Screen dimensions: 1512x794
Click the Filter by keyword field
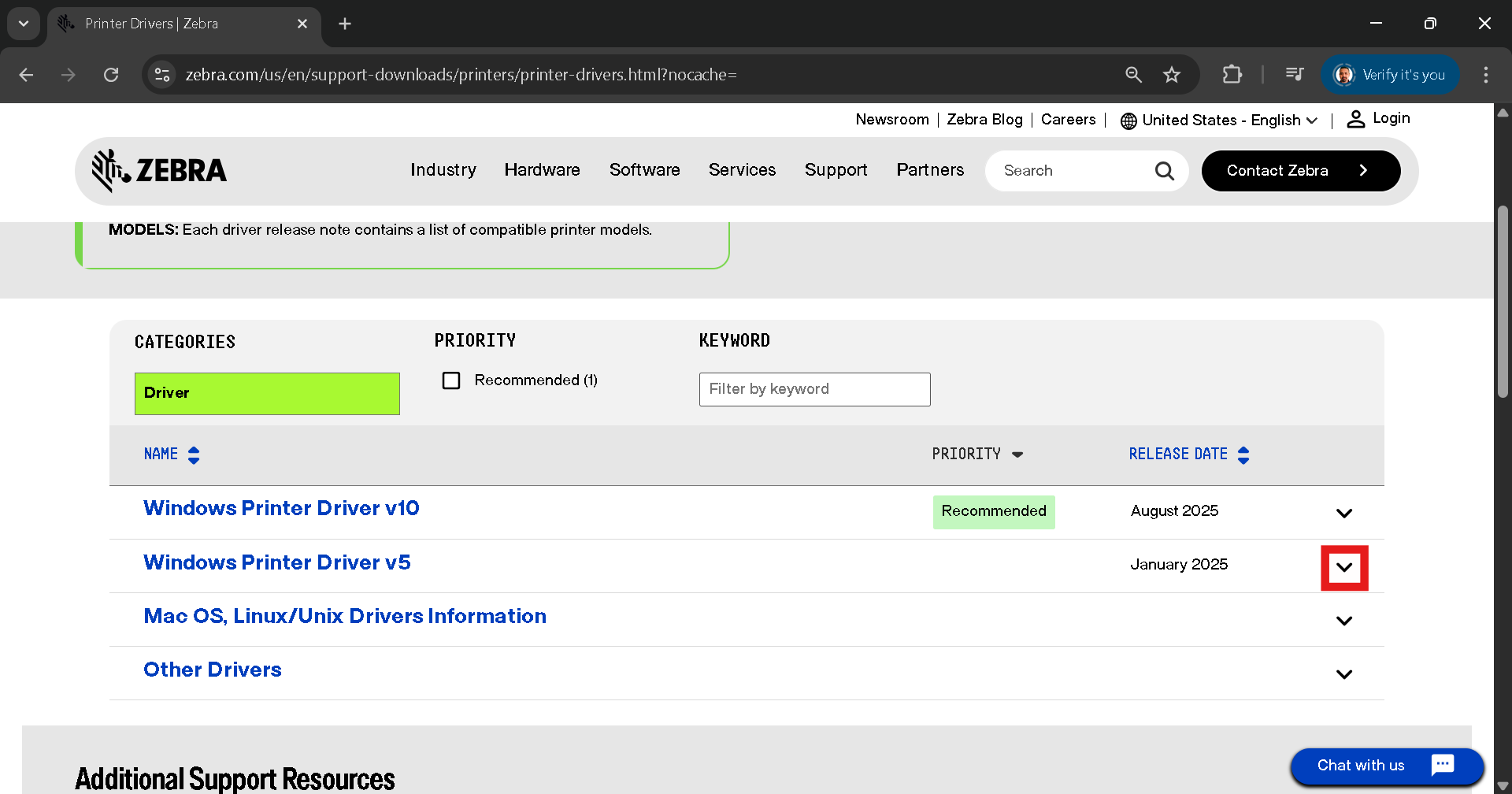click(814, 389)
